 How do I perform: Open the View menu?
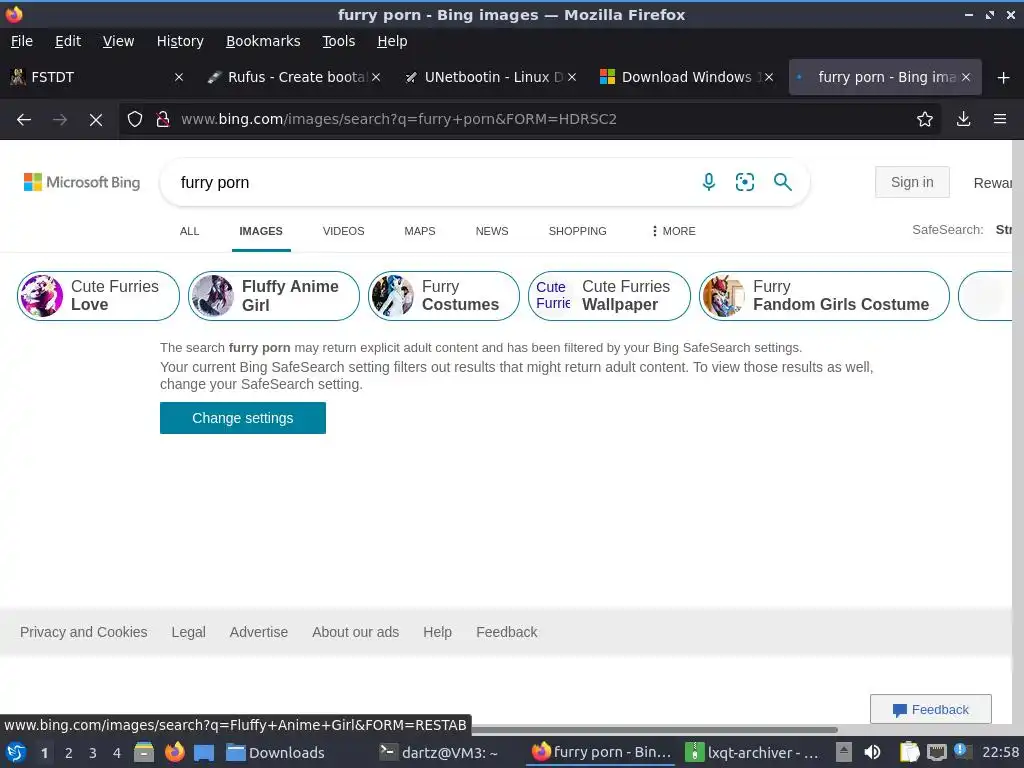118,41
